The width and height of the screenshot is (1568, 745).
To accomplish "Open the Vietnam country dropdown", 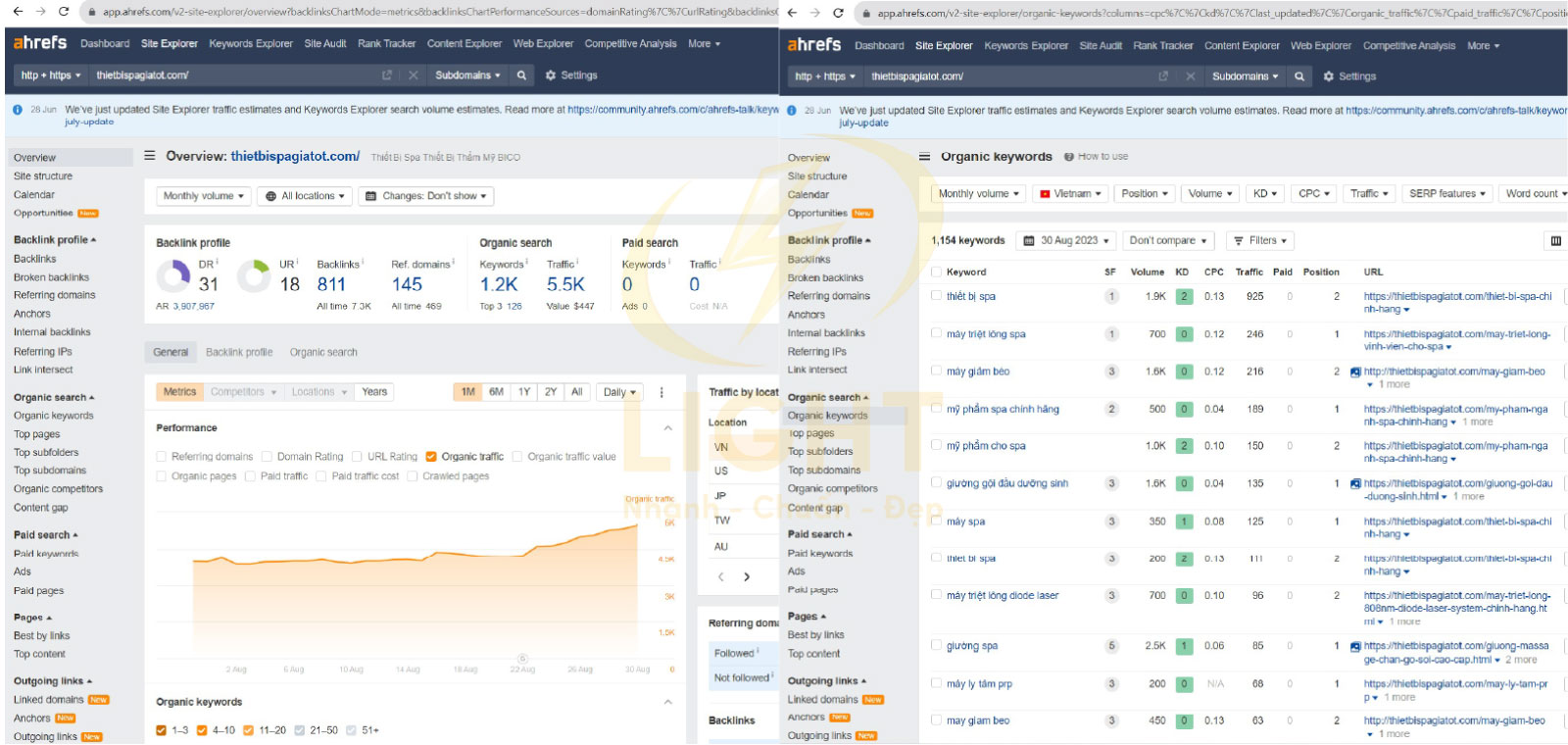I will [1071, 194].
